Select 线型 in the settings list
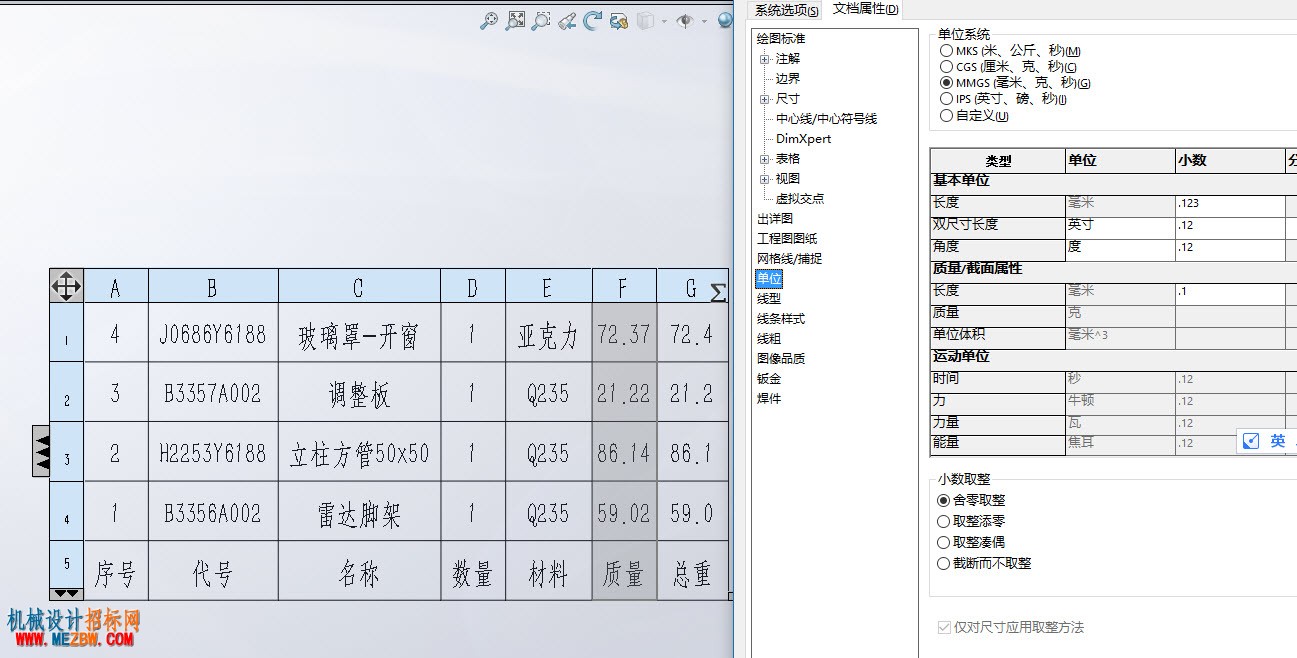1297x658 pixels. click(x=769, y=298)
